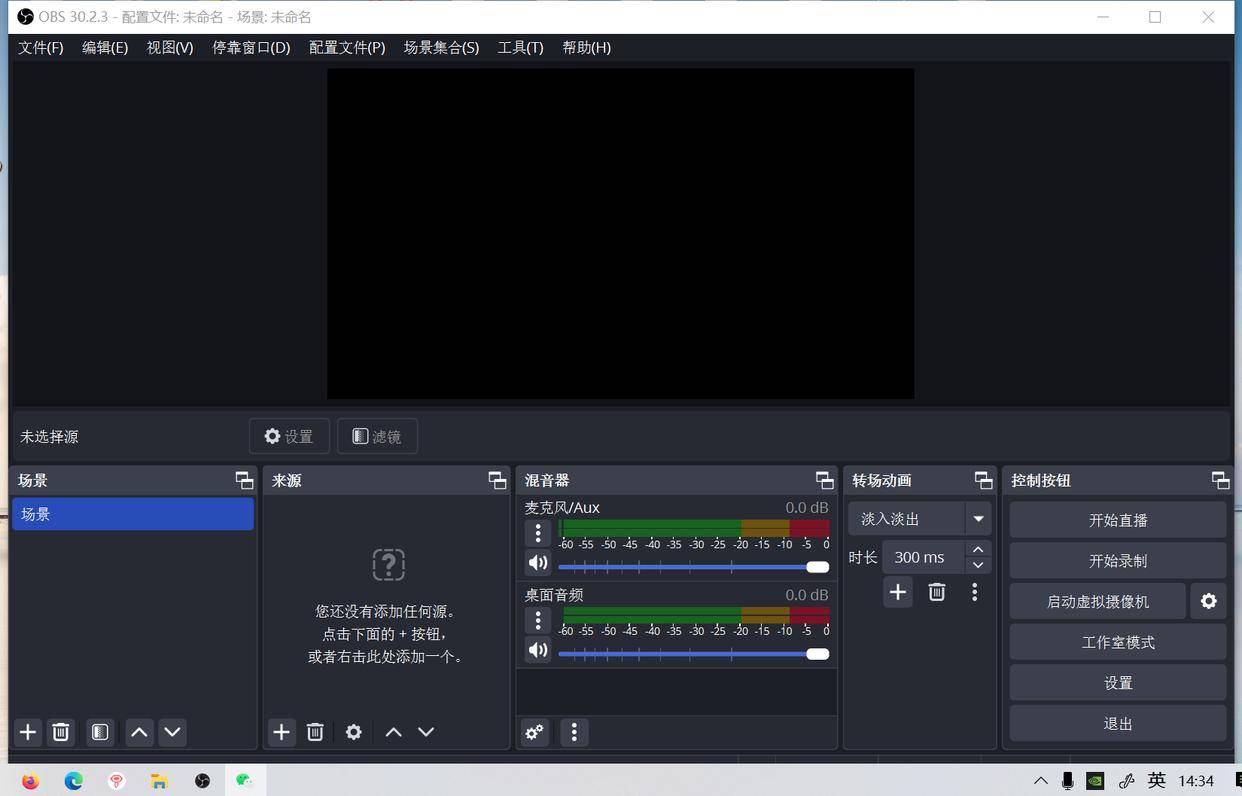Open 麦克风/Aux three-dot options menu

(538, 533)
